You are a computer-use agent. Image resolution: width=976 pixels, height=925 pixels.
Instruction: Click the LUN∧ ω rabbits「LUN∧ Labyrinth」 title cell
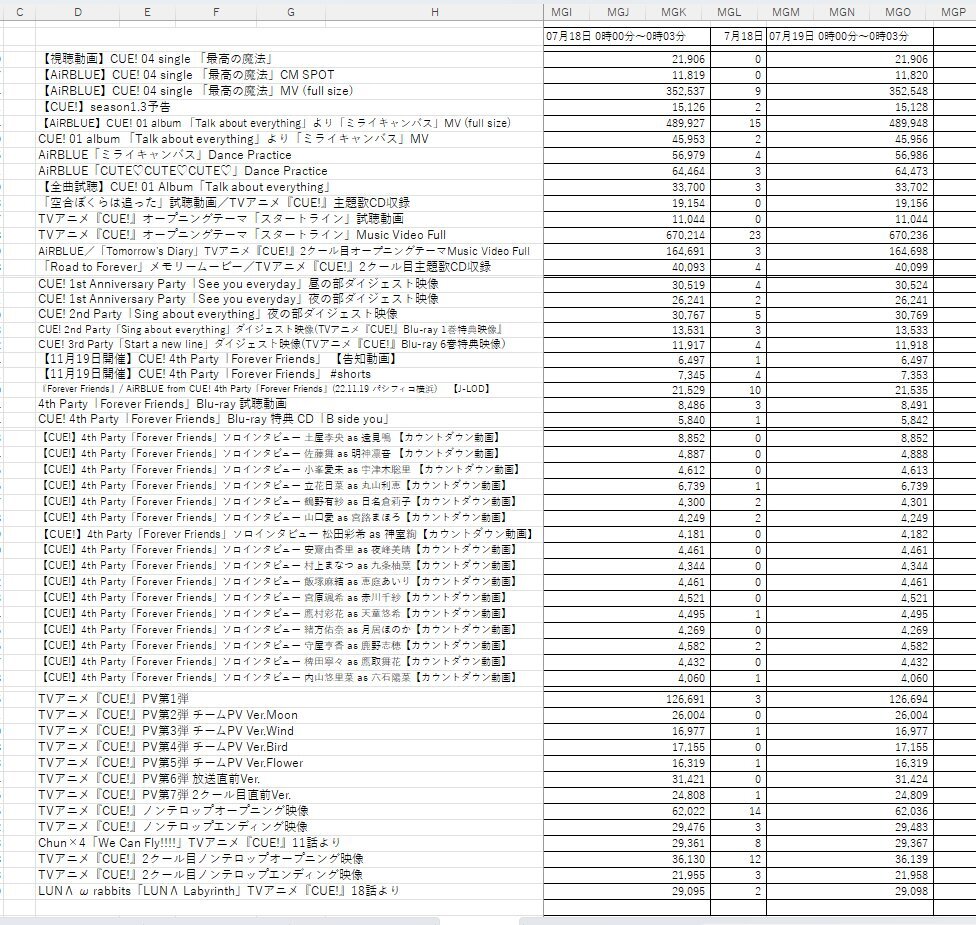point(218,891)
